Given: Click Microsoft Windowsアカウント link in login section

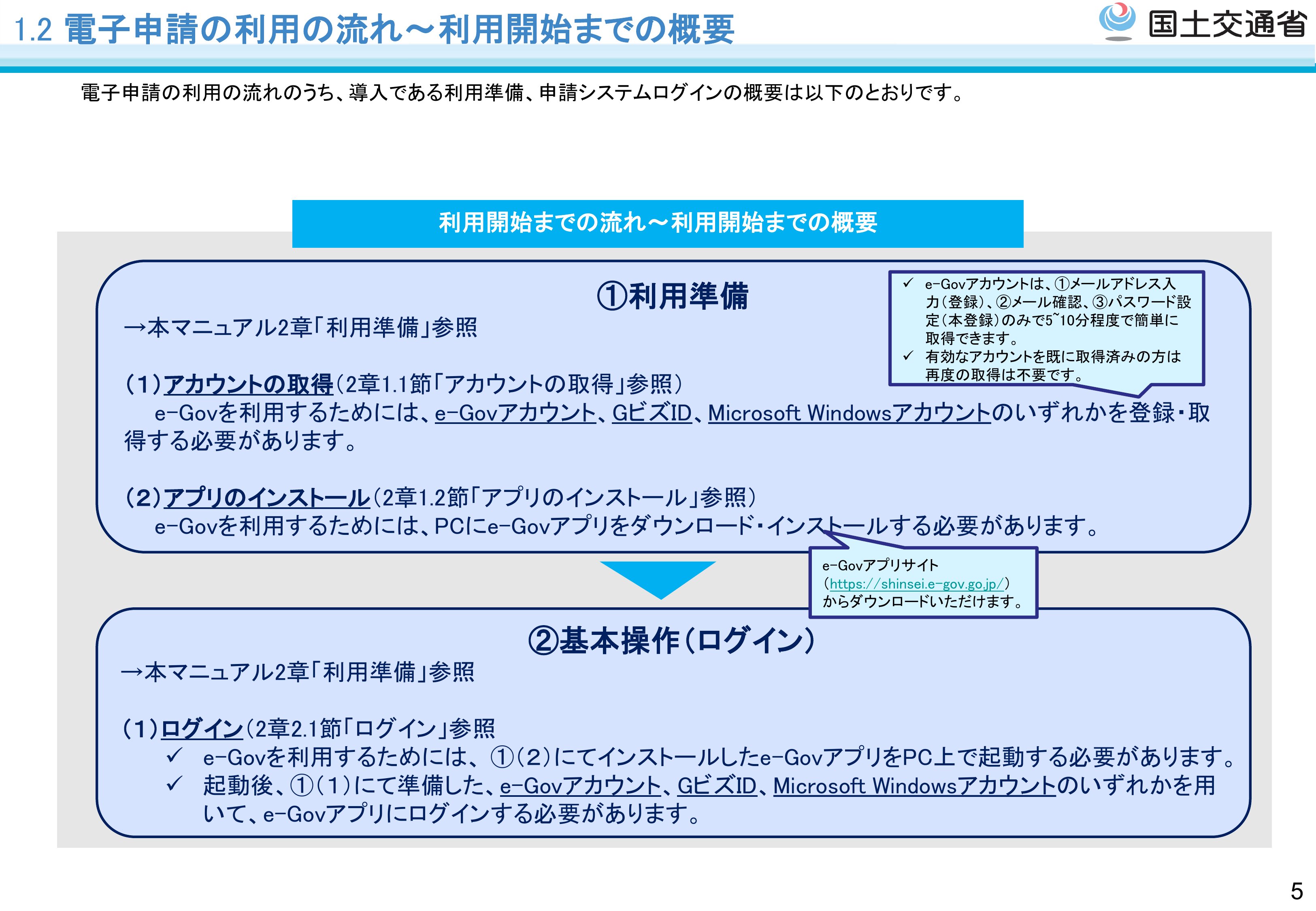Looking at the screenshot, I should tap(914, 786).
